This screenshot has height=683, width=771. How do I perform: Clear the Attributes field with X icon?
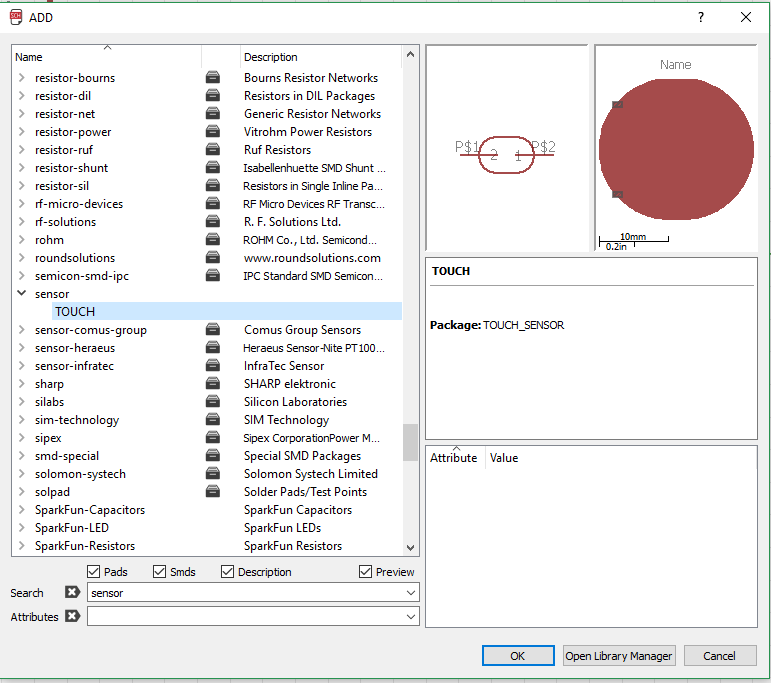point(72,616)
